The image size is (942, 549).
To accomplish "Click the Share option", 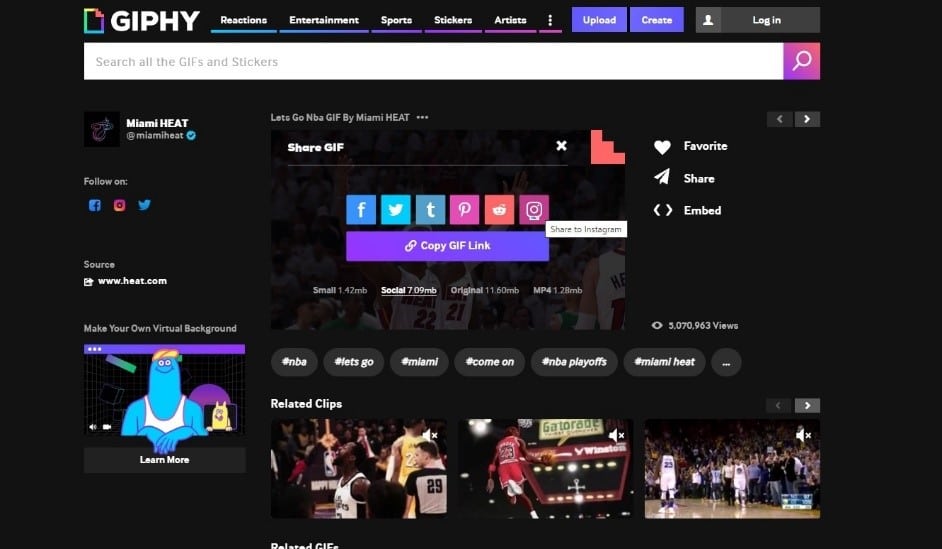I will click(x=684, y=178).
